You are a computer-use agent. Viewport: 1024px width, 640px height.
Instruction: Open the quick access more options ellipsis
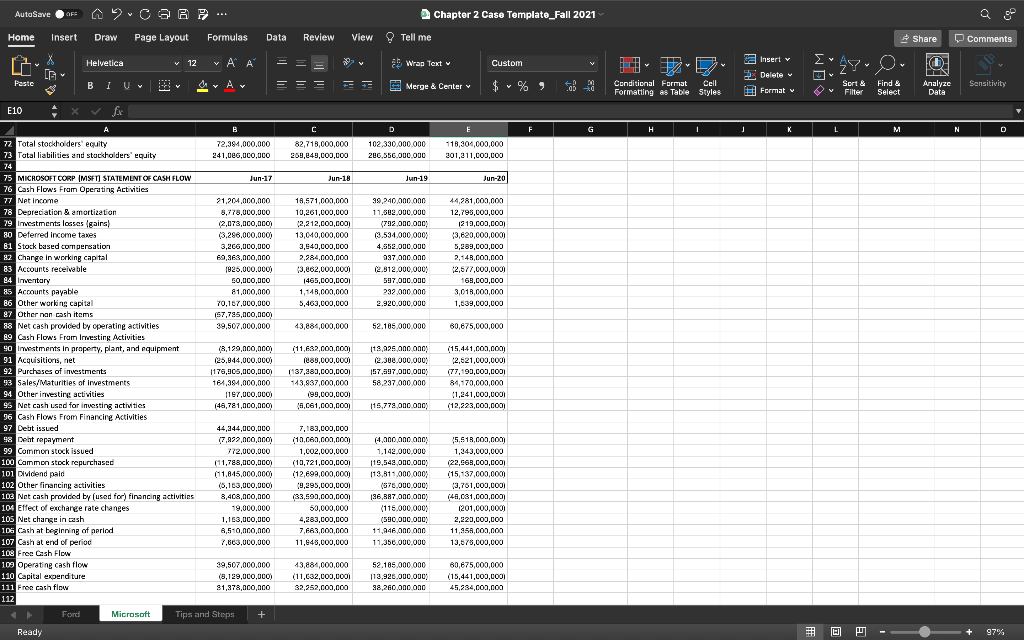tap(221, 14)
